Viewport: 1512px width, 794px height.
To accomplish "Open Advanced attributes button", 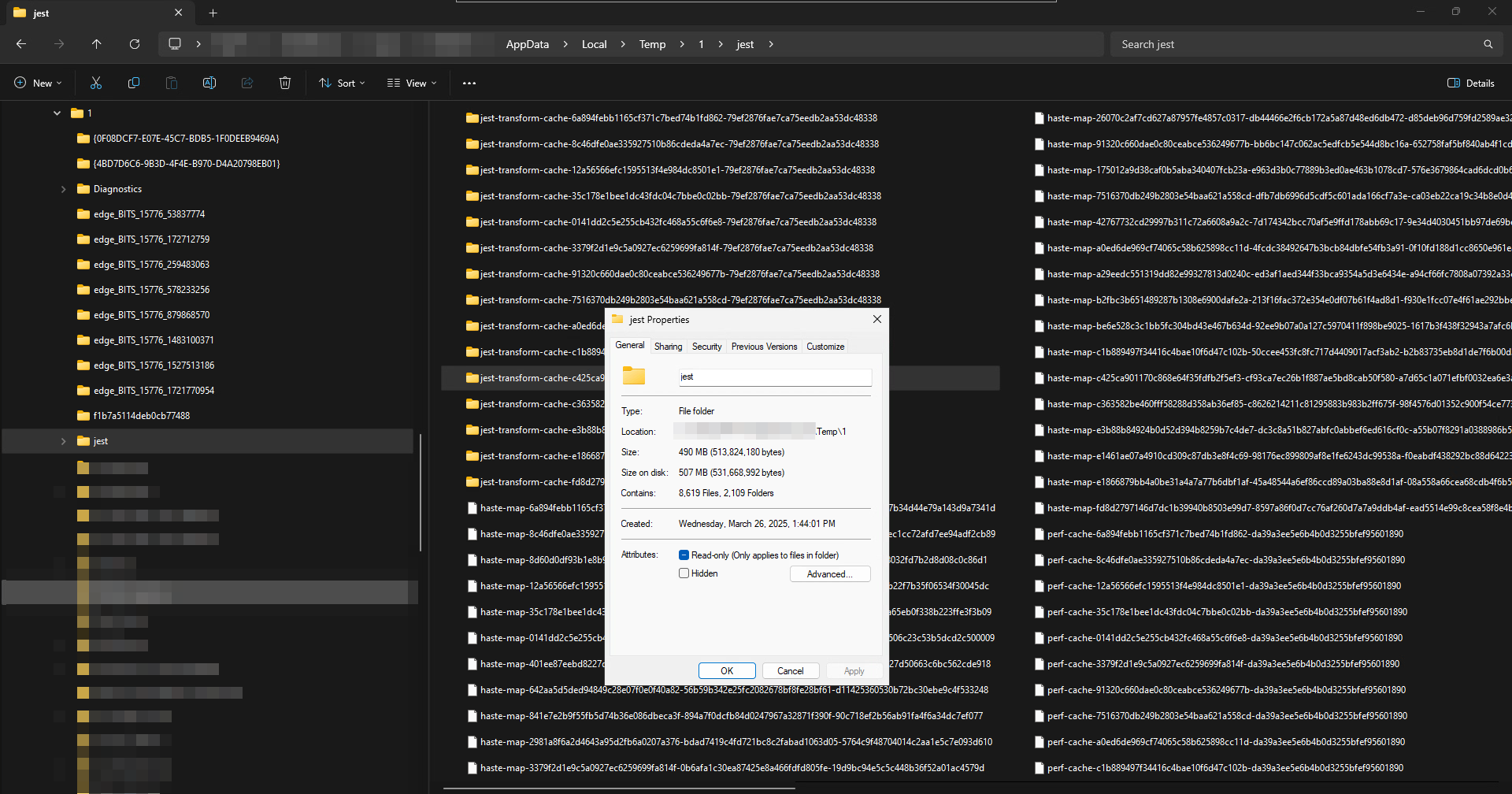I will pyautogui.click(x=830, y=574).
